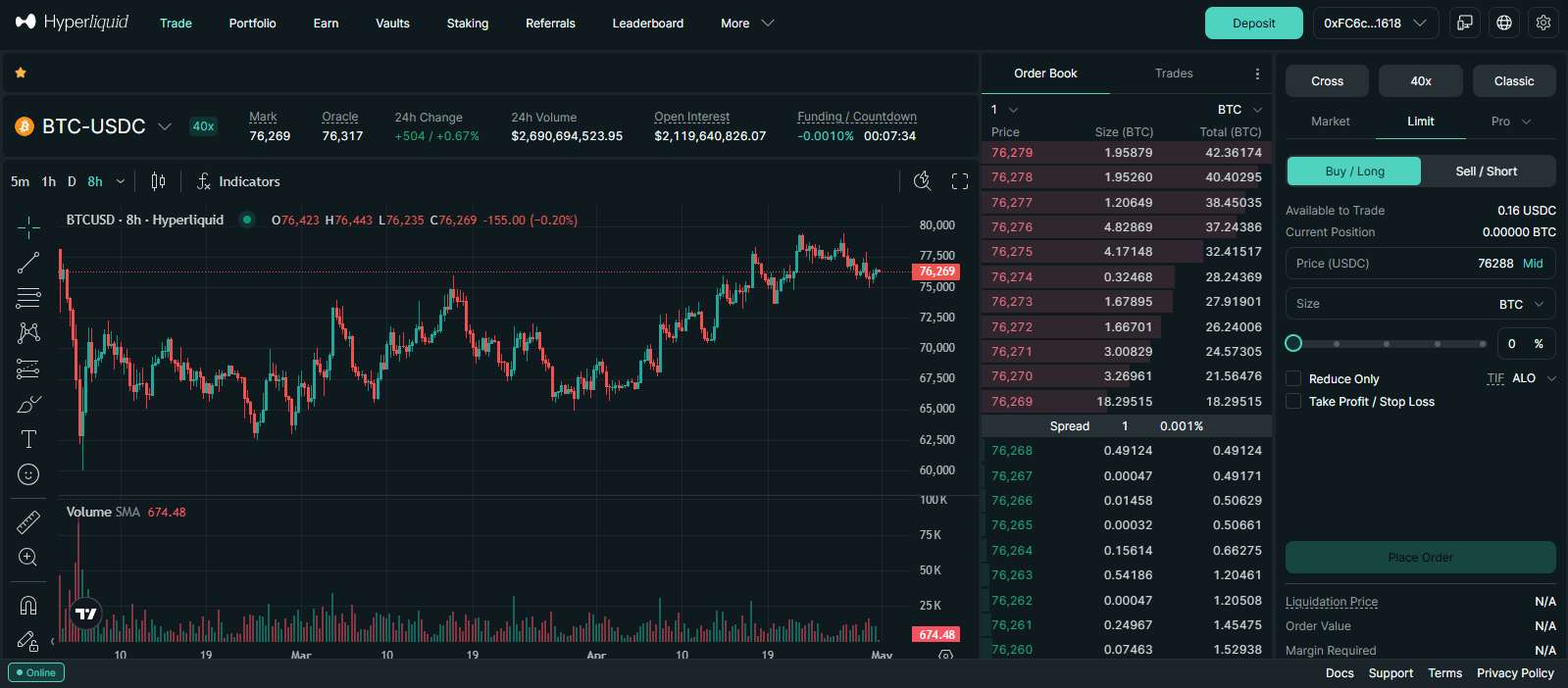Open the Privacy Policy link
This screenshot has height=688, width=1568.
point(1515,673)
